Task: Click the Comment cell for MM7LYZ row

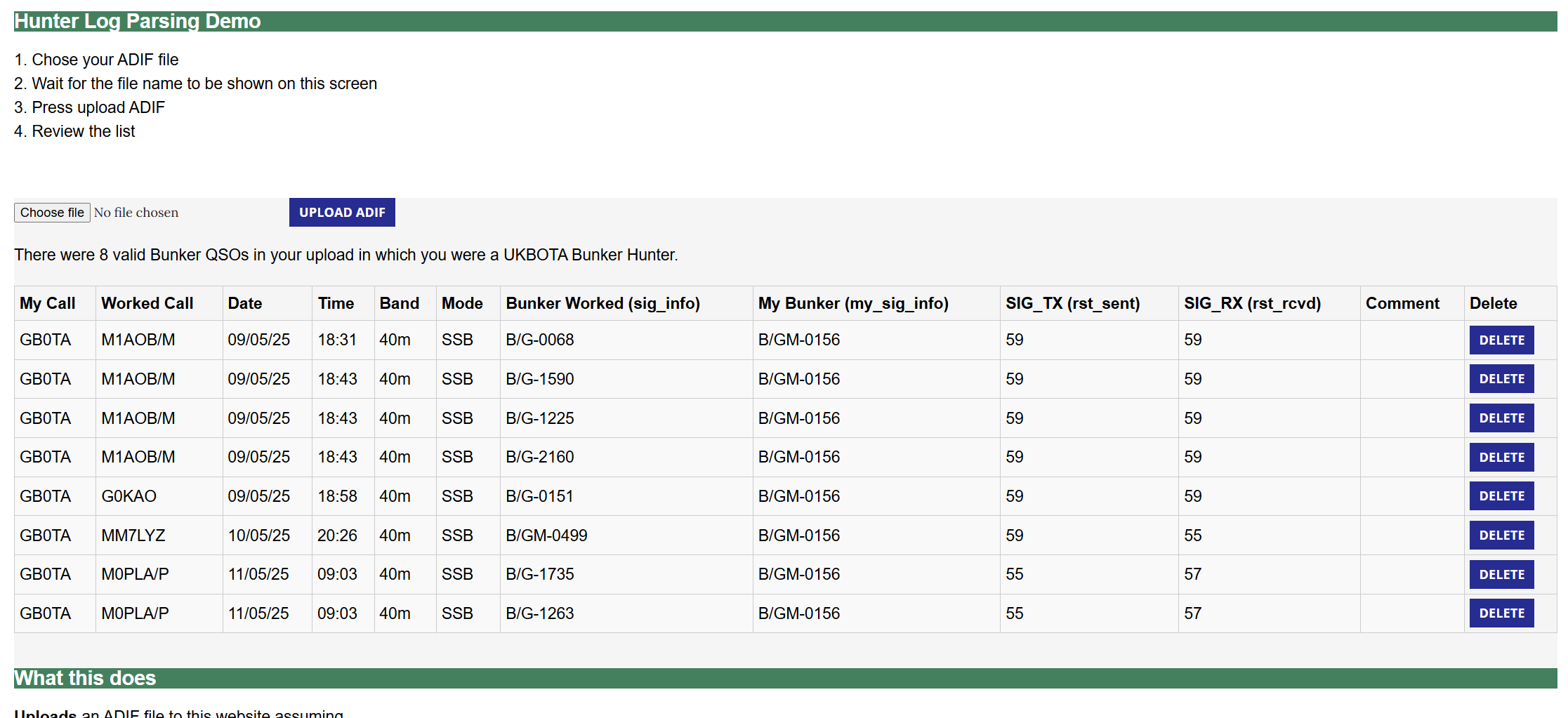Action: tap(1411, 536)
